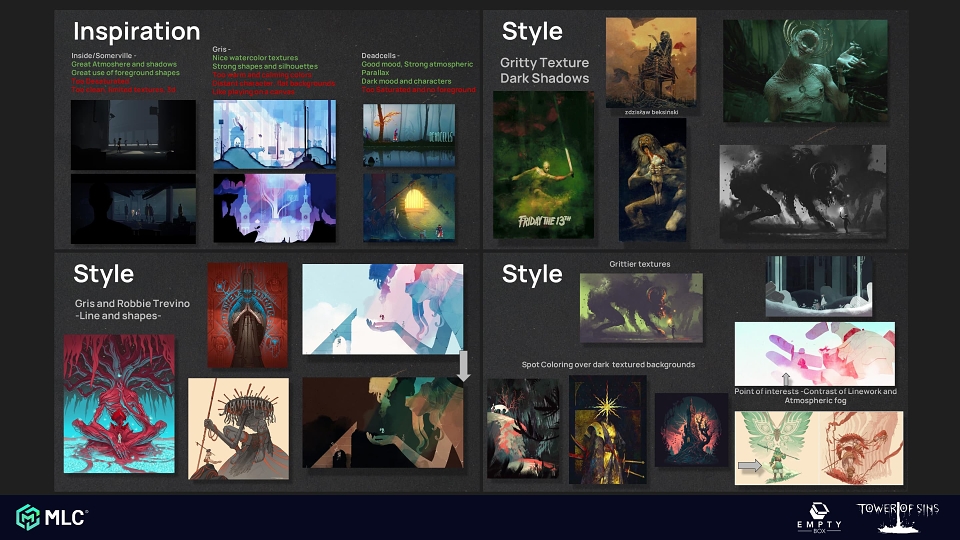
Task: Select Style heading beside Grittier textures
Action: point(532,274)
